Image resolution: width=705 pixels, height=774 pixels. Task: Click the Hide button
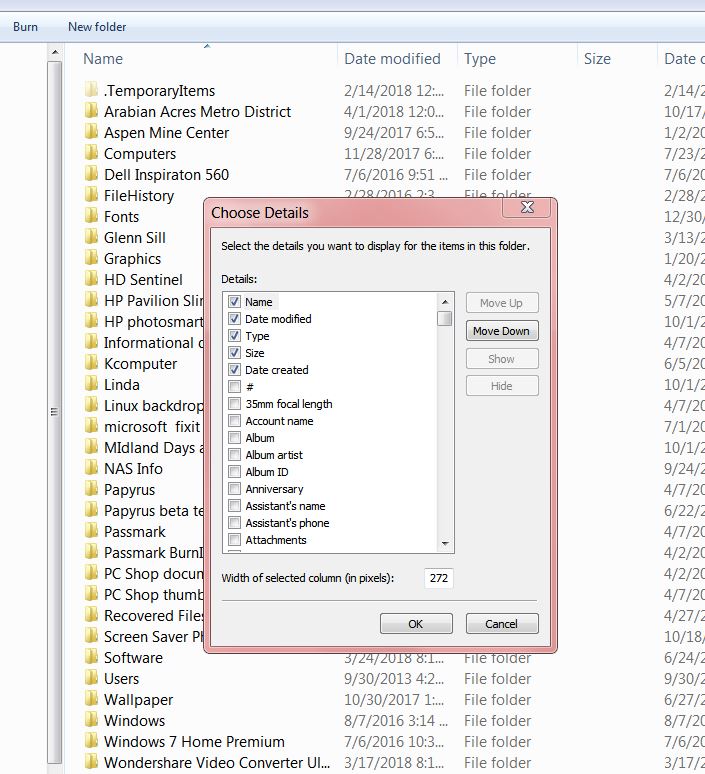[502, 386]
